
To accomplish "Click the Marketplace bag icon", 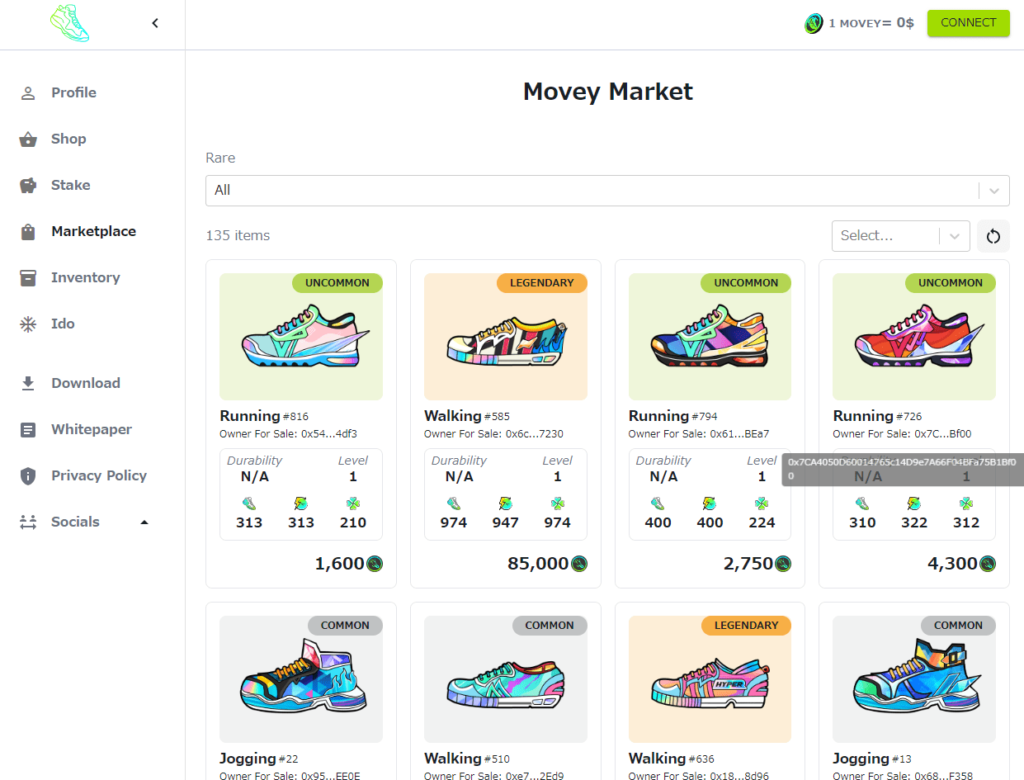I will coord(28,232).
